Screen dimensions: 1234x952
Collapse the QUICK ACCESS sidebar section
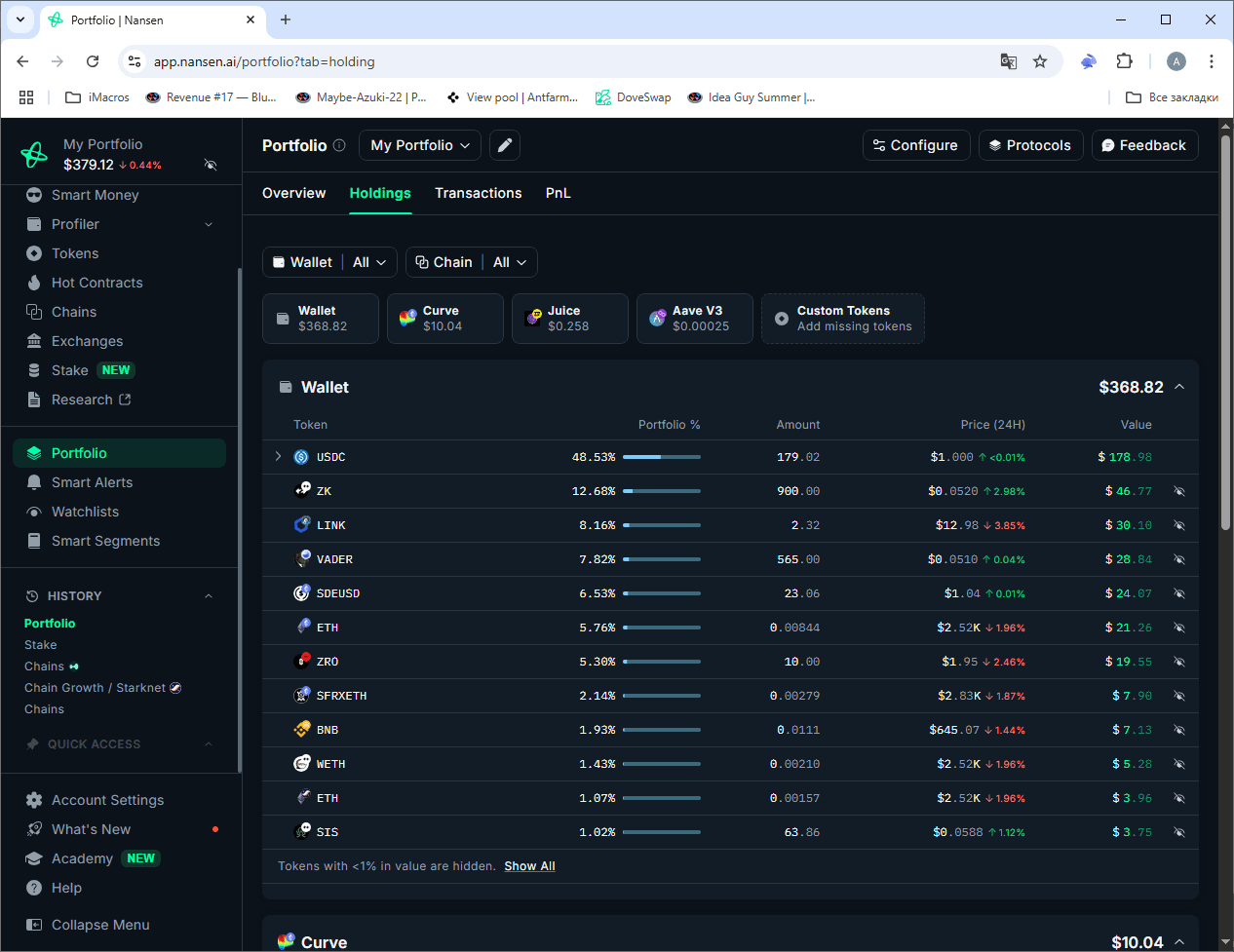[209, 744]
